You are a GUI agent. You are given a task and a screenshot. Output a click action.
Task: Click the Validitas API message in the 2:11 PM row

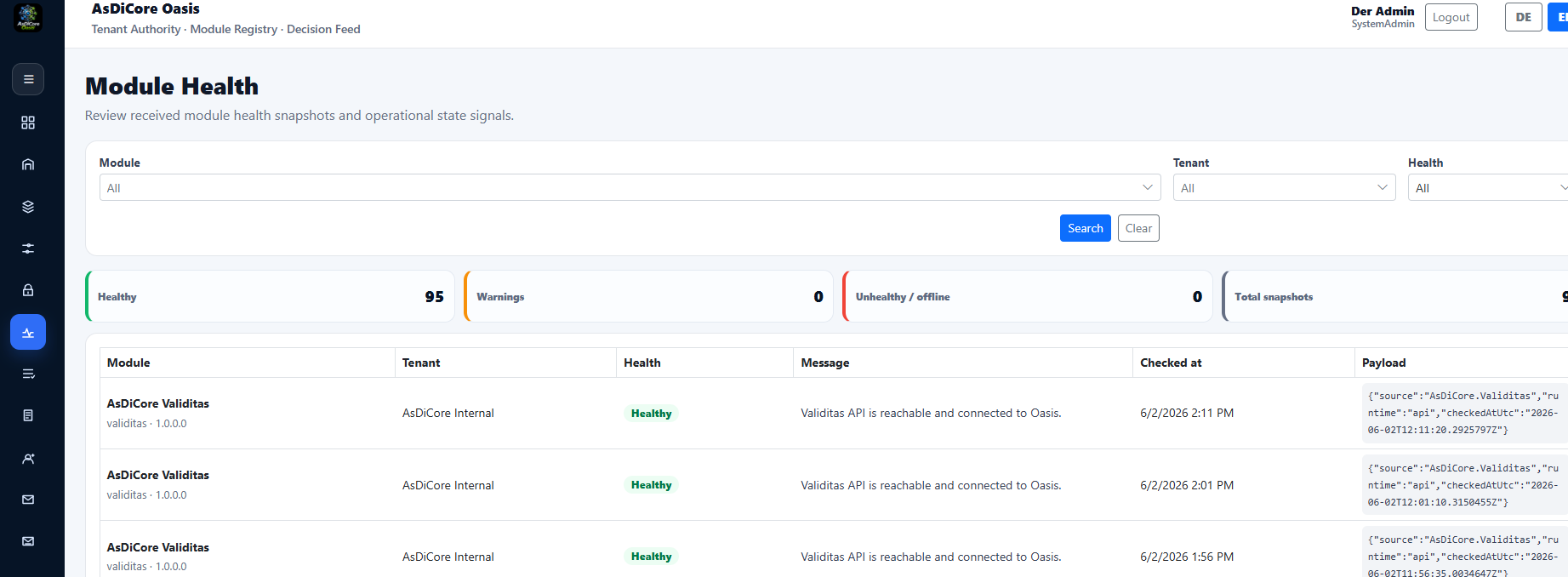click(931, 413)
